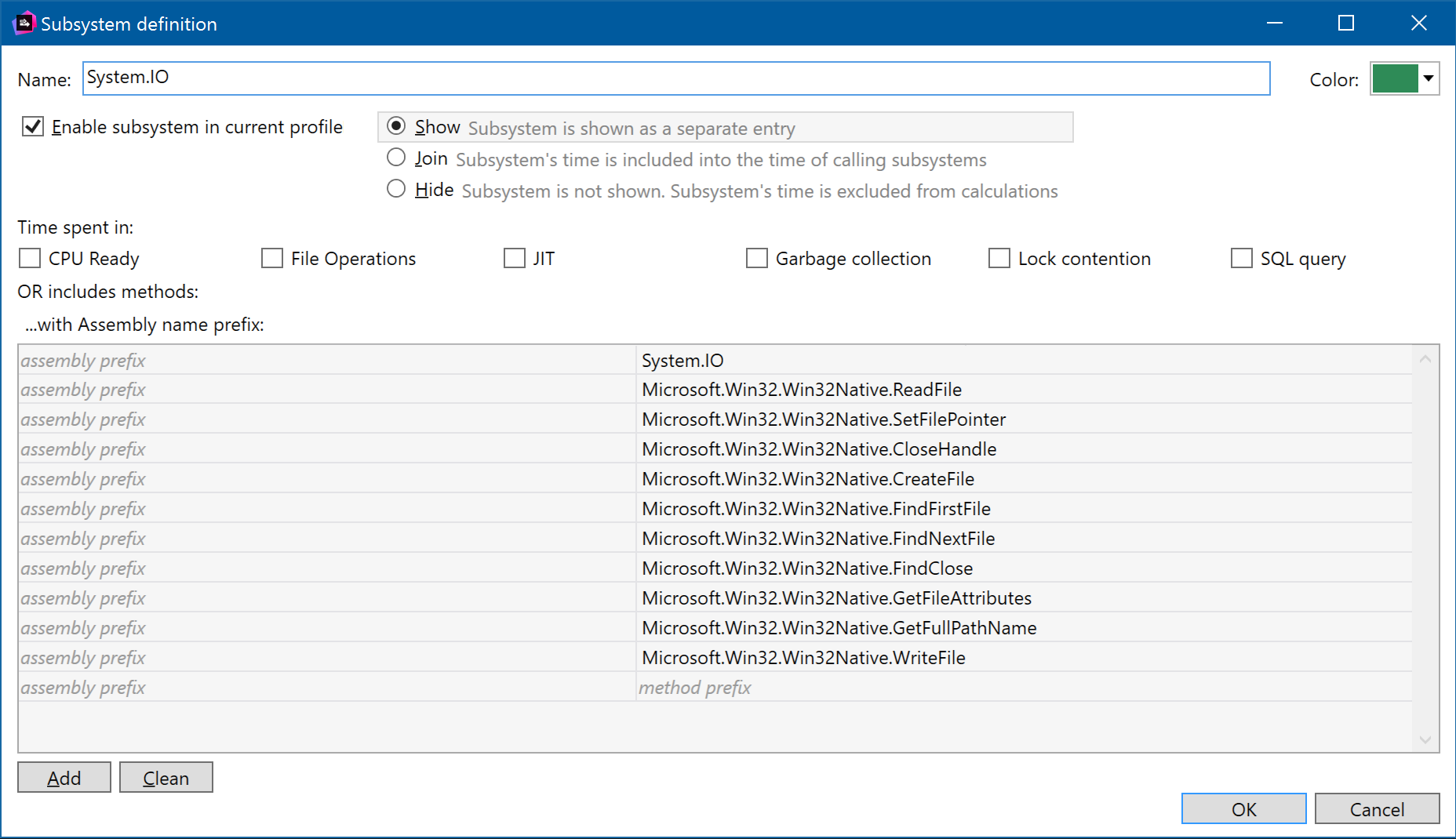Click the list scrollbar down arrow
1456x839 pixels.
coord(1425,739)
